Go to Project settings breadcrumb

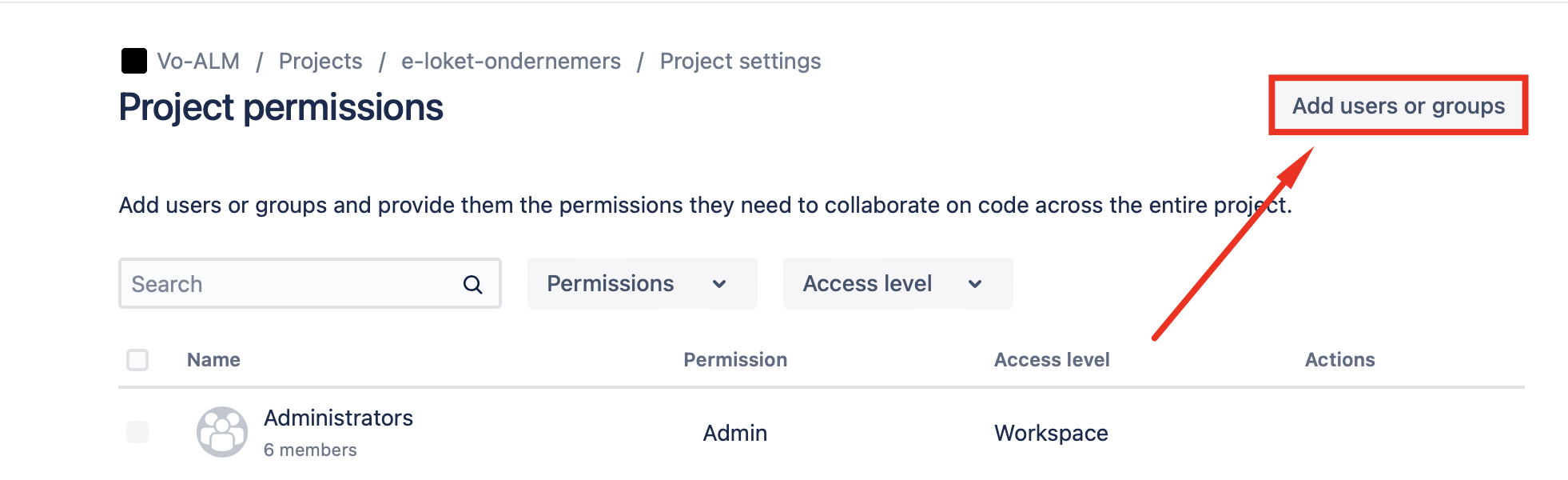[x=740, y=61]
